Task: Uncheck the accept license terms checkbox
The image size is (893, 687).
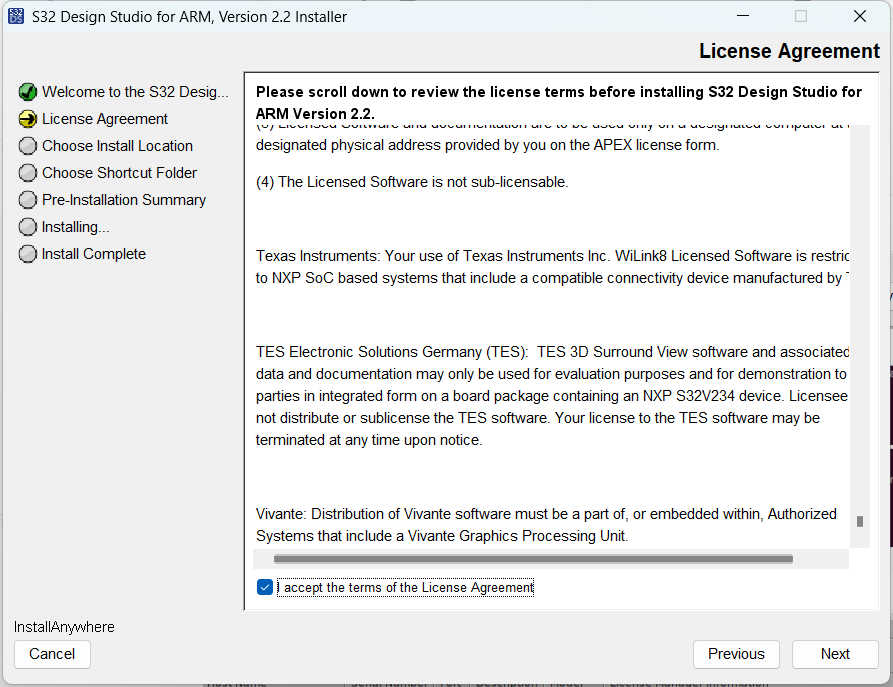Action: pos(265,587)
